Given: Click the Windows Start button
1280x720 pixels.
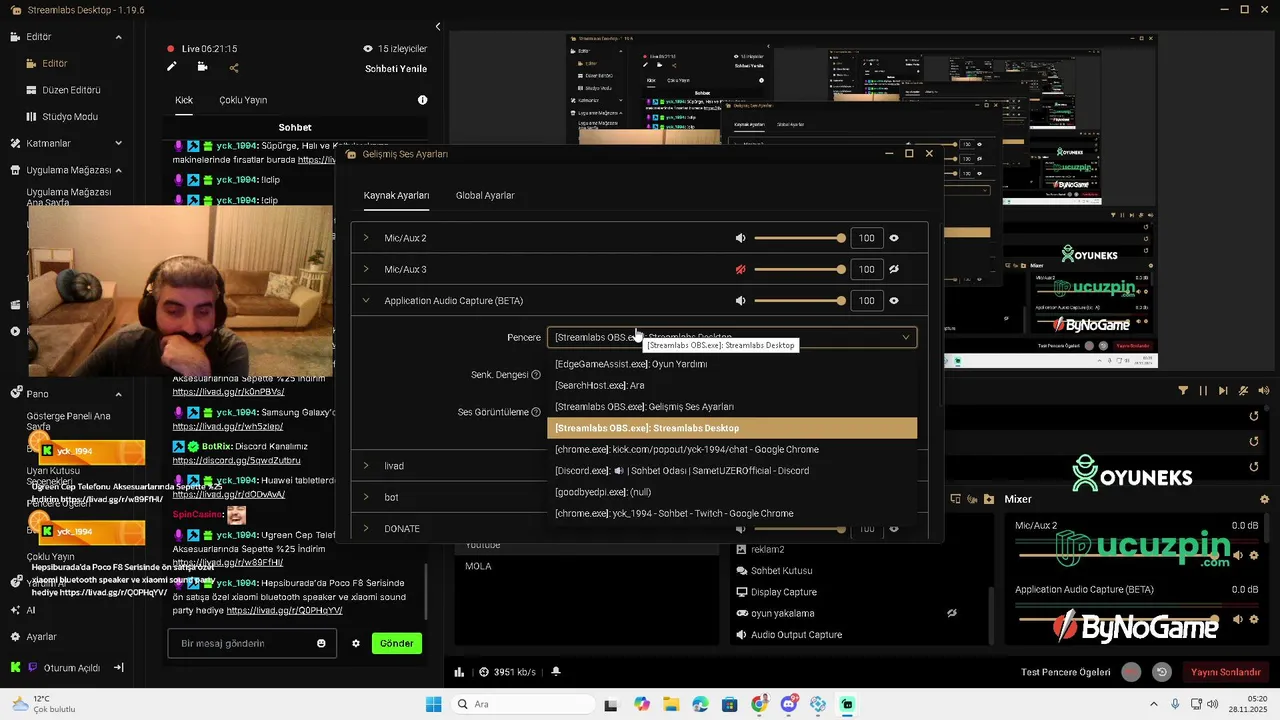Looking at the screenshot, I should (x=433, y=704).
